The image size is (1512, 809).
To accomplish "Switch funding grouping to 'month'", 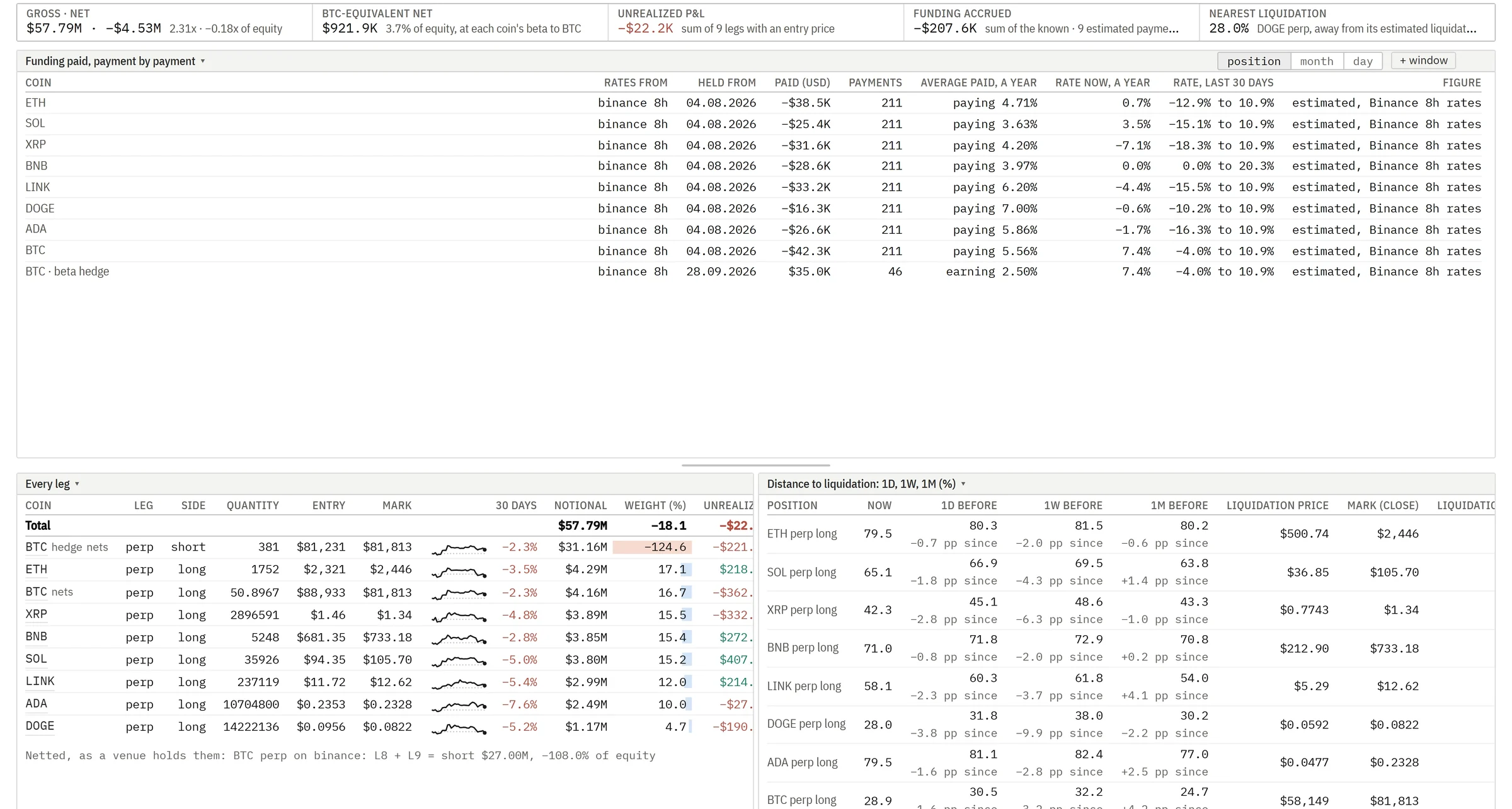I will tap(1317, 61).
